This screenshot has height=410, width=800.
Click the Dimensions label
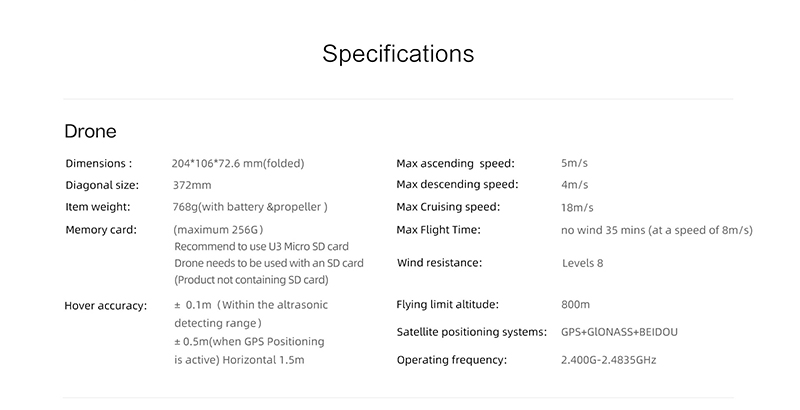[98, 164]
